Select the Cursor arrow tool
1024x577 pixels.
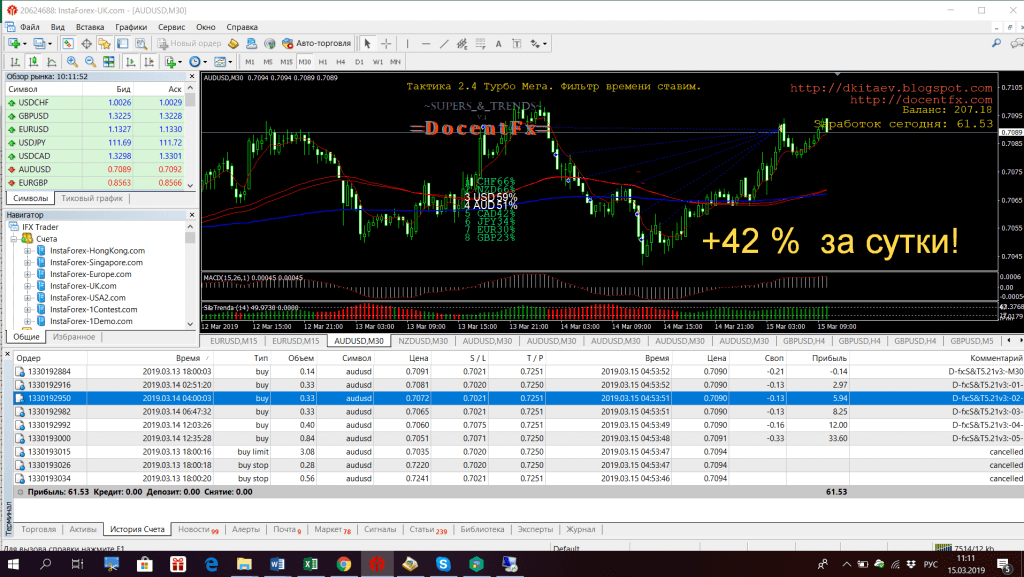tap(368, 44)
